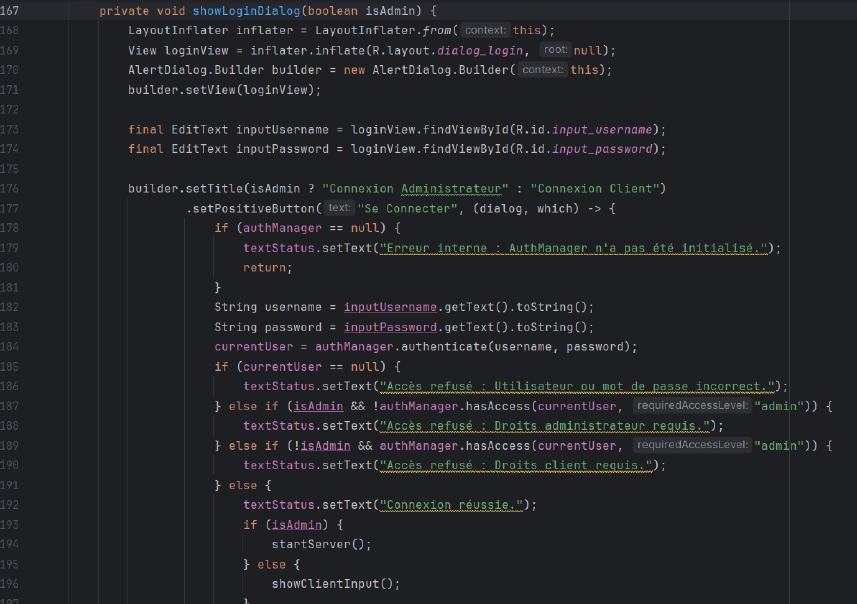857x604 pixels.
Task: Click the showClientInput() method call
Action: 334,584
